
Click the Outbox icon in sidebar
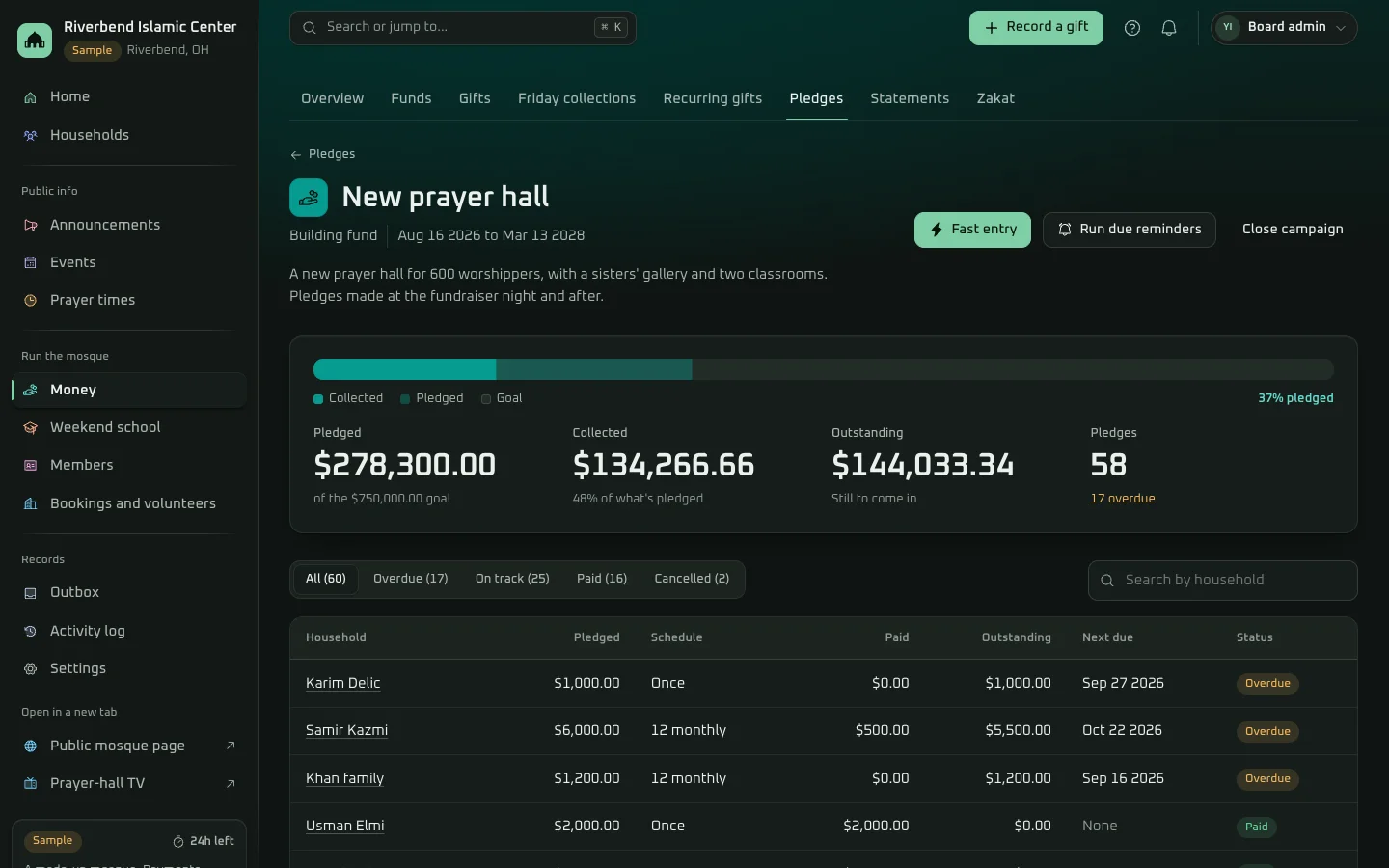pos(31,593)
